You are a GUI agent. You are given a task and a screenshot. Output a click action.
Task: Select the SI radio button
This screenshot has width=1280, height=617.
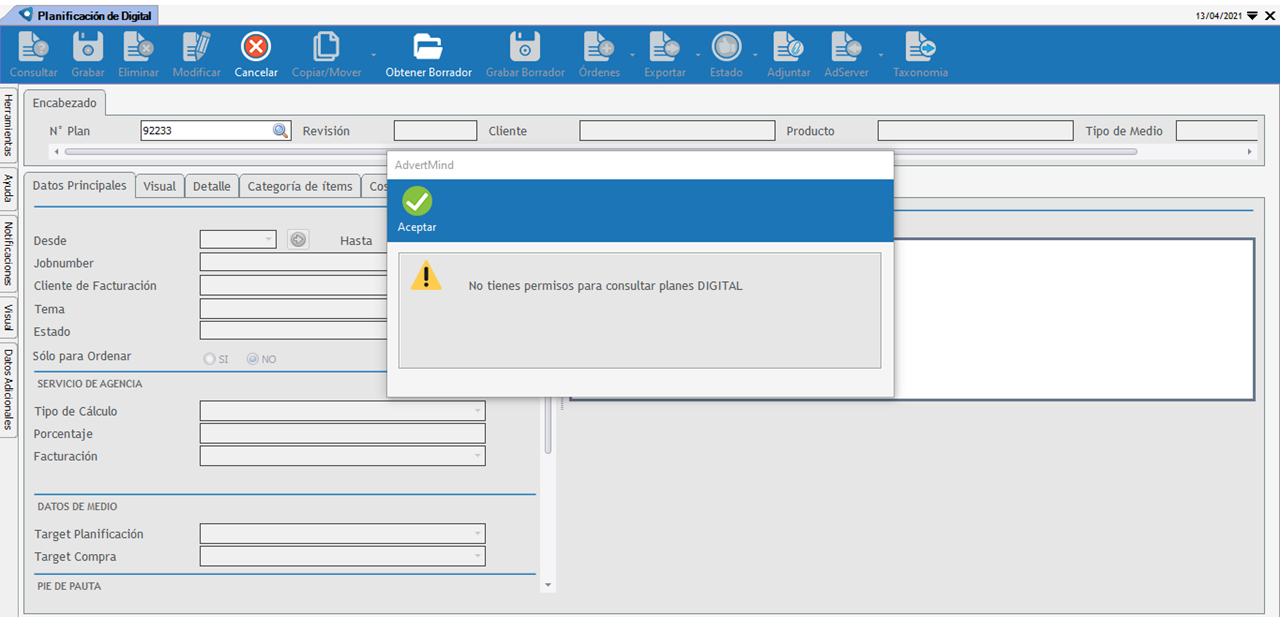209,359
